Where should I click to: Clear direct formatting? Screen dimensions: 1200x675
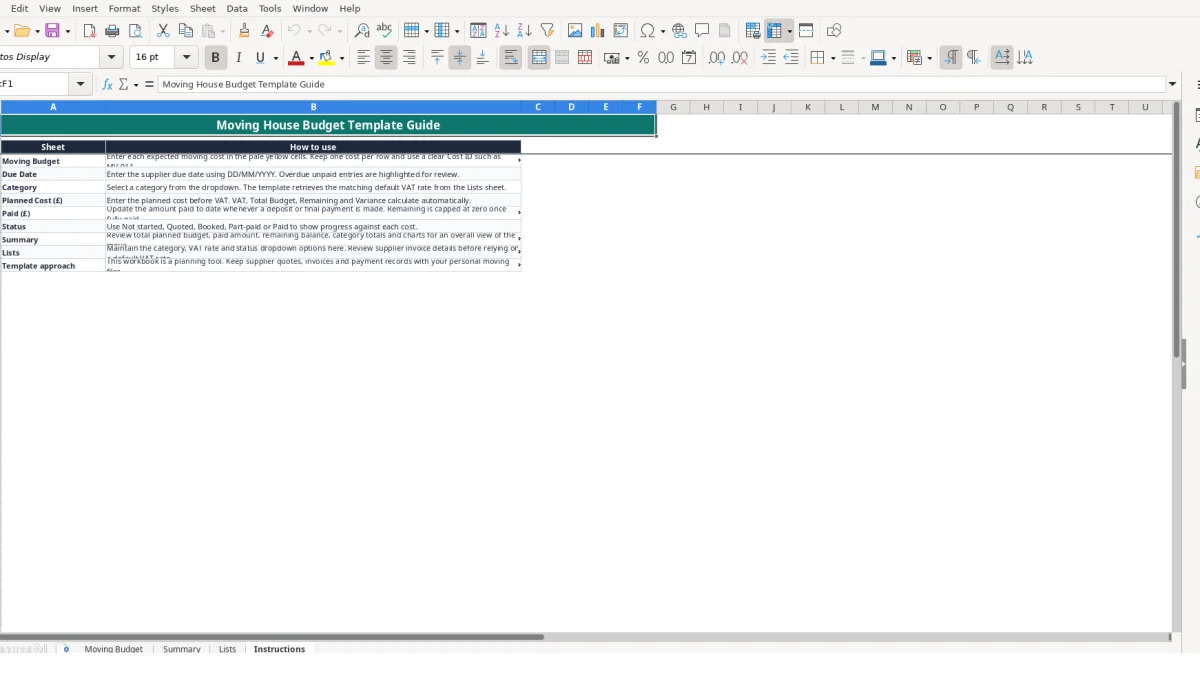(x=267, y=31)
